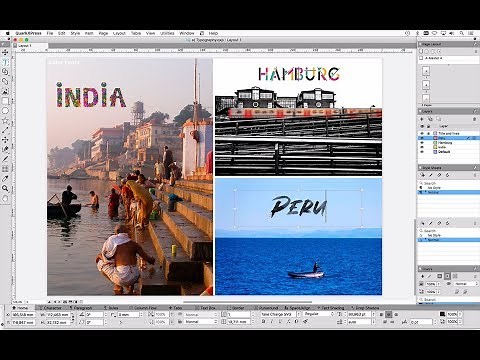The image size is (480, 360).
Task: Select the India layer row
Action: coord(448,147)
